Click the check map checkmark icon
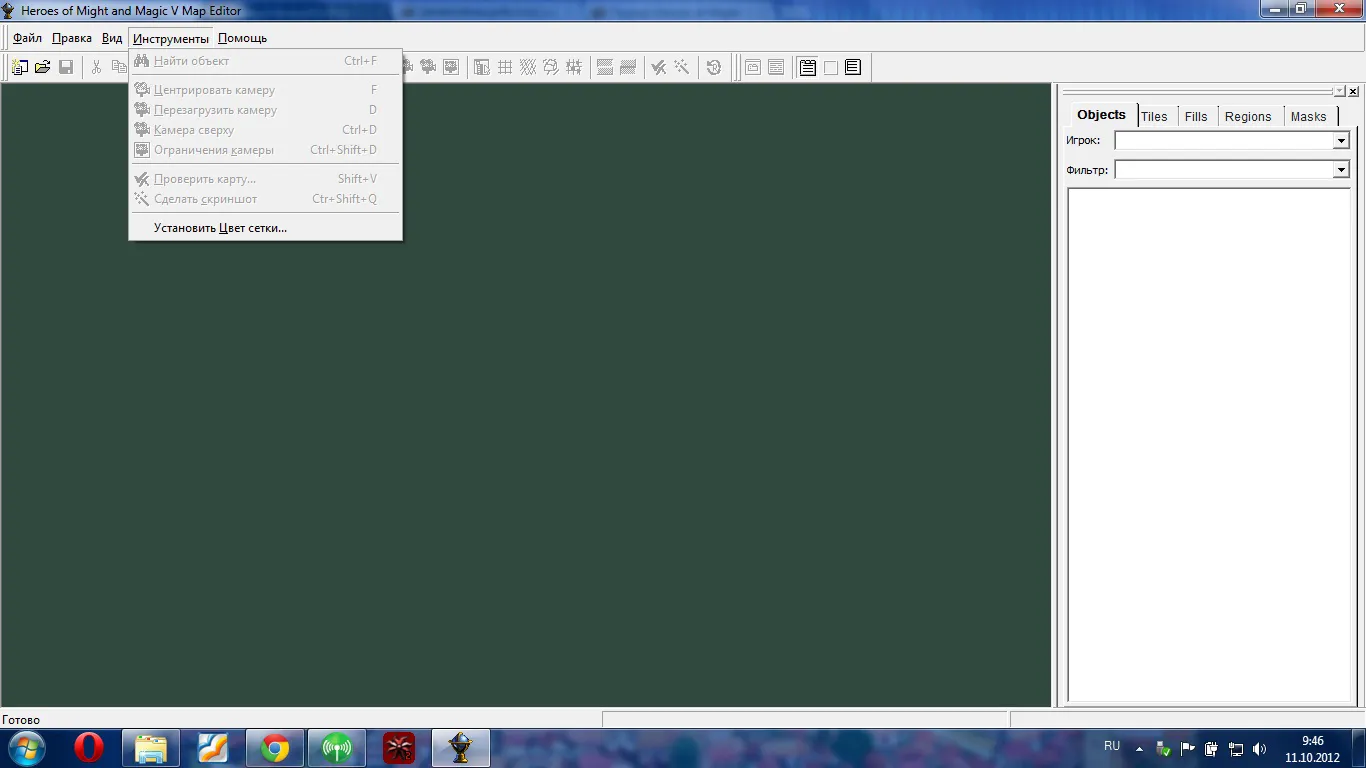Image resolution: width=1366 pixels, height=768 pixels. [x=659, y=67]
